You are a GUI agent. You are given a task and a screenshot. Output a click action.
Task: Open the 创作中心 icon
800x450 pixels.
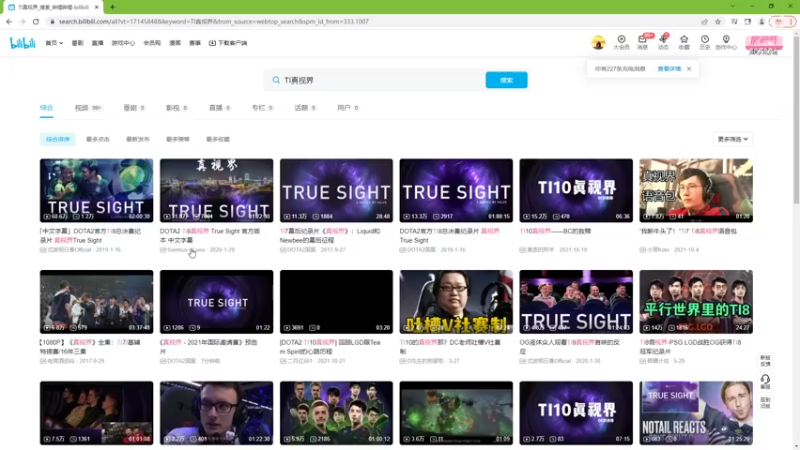coord(726,42)
